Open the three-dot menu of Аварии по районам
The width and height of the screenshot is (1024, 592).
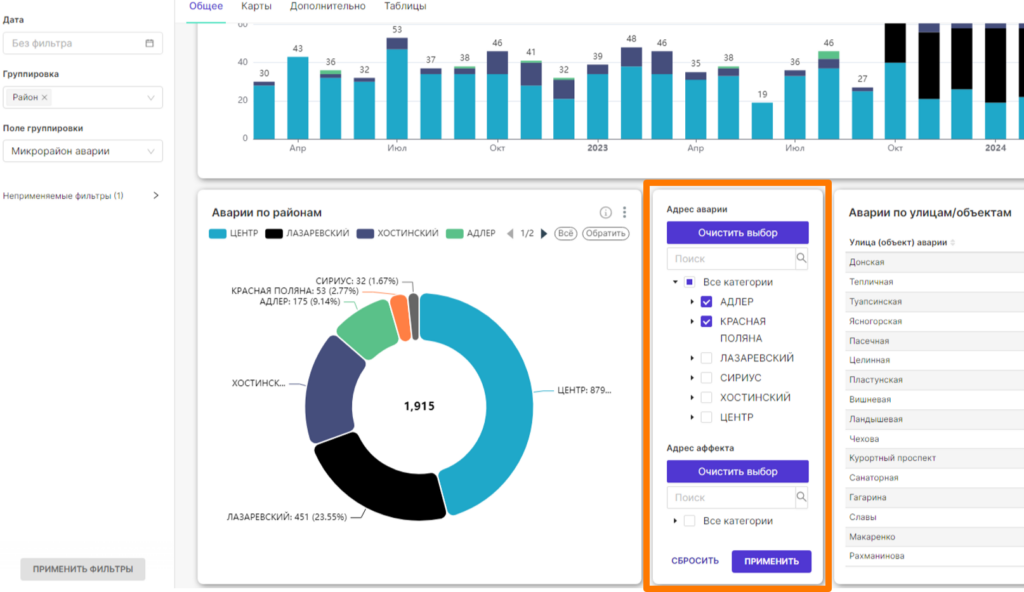(624, 212)
